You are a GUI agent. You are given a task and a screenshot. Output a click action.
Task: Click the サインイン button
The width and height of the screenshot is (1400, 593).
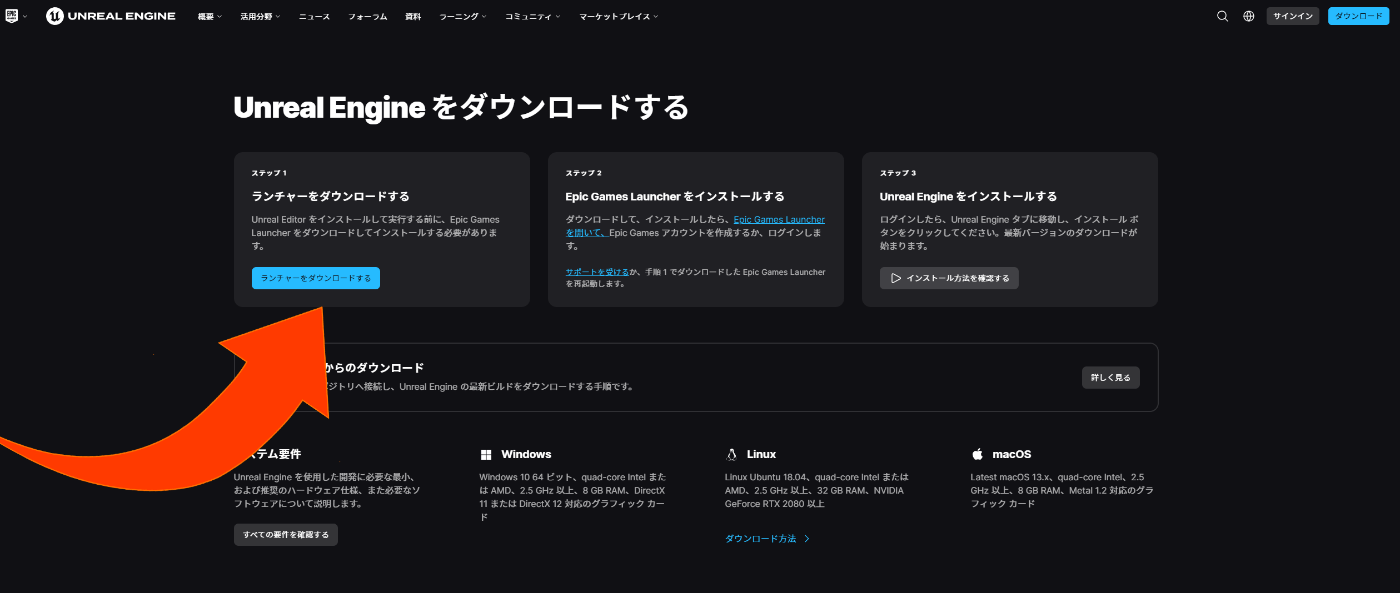point(1293,16)
